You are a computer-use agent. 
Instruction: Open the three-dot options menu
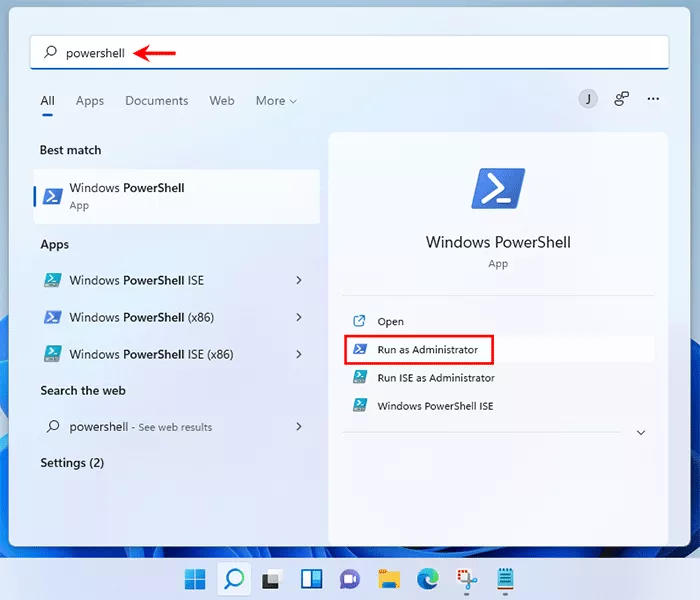coord(653,99)
